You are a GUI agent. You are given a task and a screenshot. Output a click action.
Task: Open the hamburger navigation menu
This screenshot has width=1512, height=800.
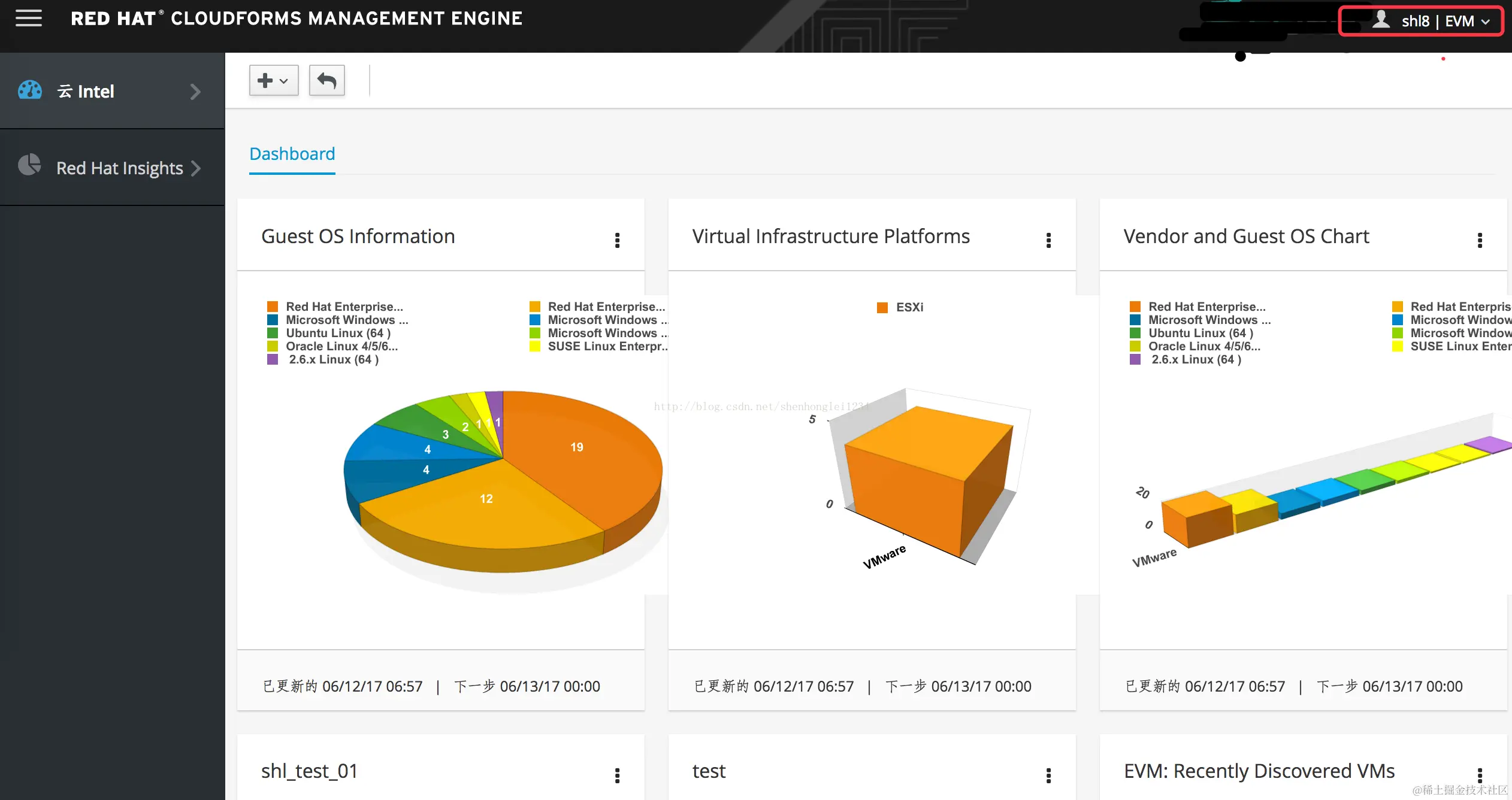coord(28,18)
